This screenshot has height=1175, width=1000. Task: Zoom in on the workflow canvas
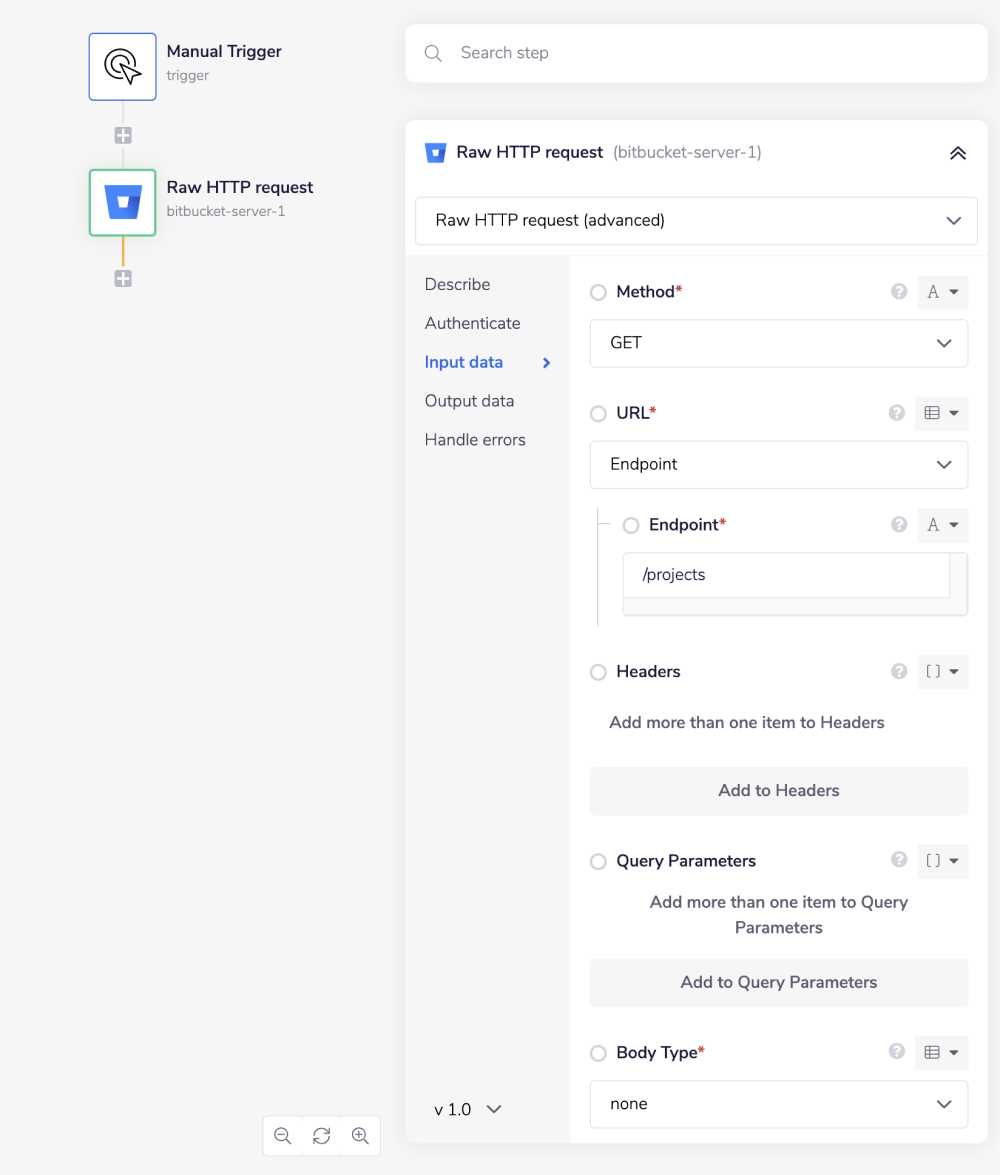361,1135
